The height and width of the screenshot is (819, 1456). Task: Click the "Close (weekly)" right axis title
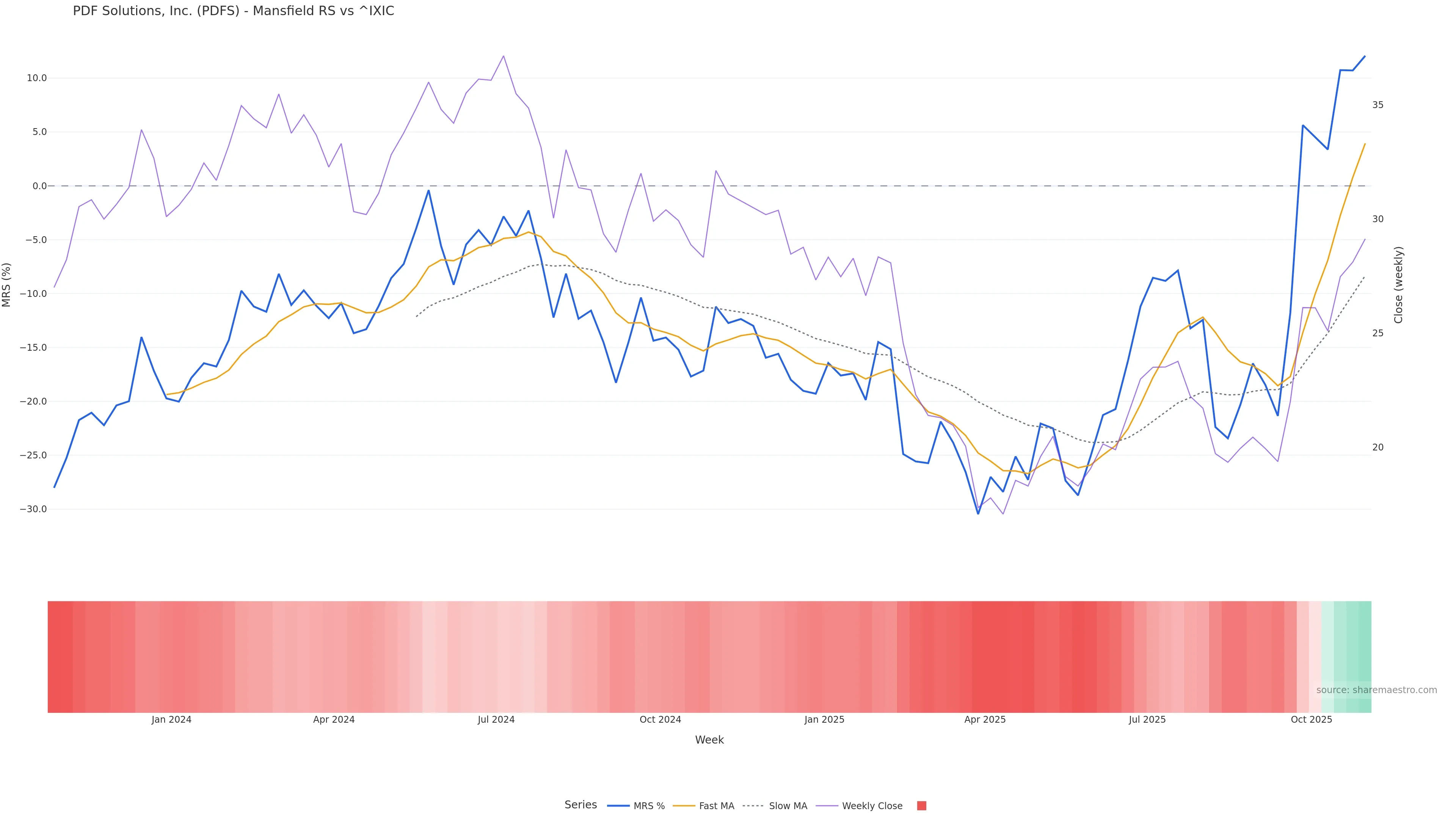[x=1398, y=285]
